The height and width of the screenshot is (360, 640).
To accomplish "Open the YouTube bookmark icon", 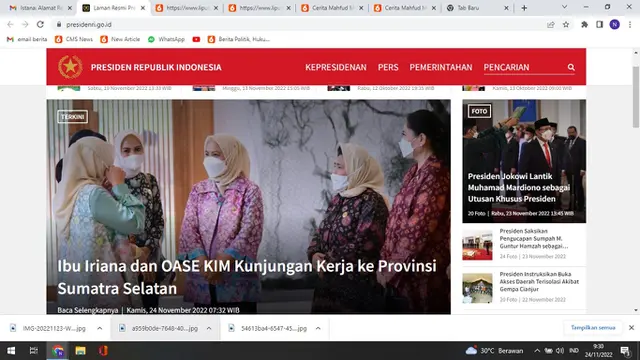I will (x=196, y=39).
